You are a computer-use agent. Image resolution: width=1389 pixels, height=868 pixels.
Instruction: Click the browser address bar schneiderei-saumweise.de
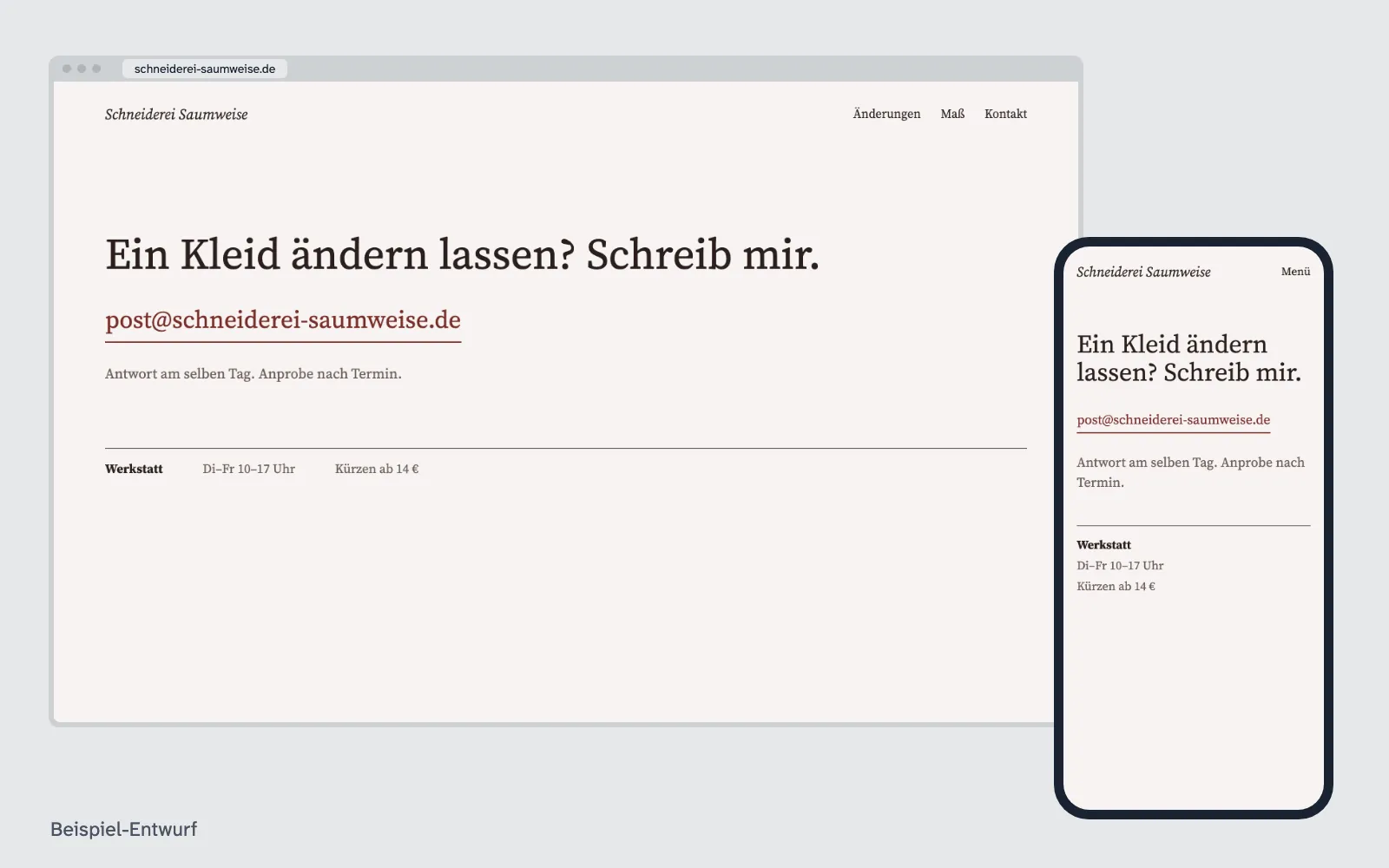click(205, 69)
